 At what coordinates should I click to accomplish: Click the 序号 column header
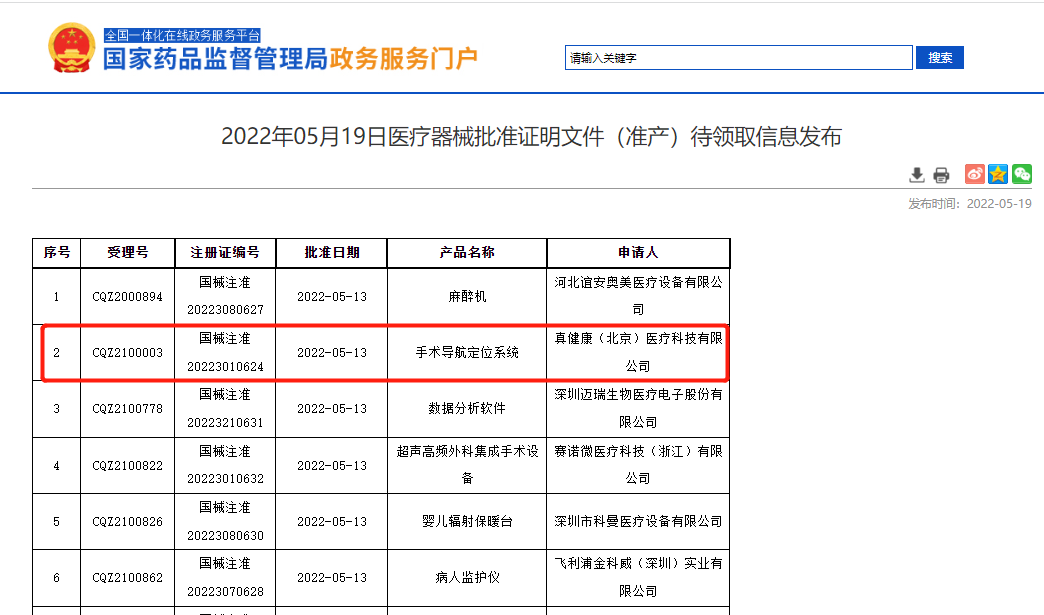click(57, 253)
